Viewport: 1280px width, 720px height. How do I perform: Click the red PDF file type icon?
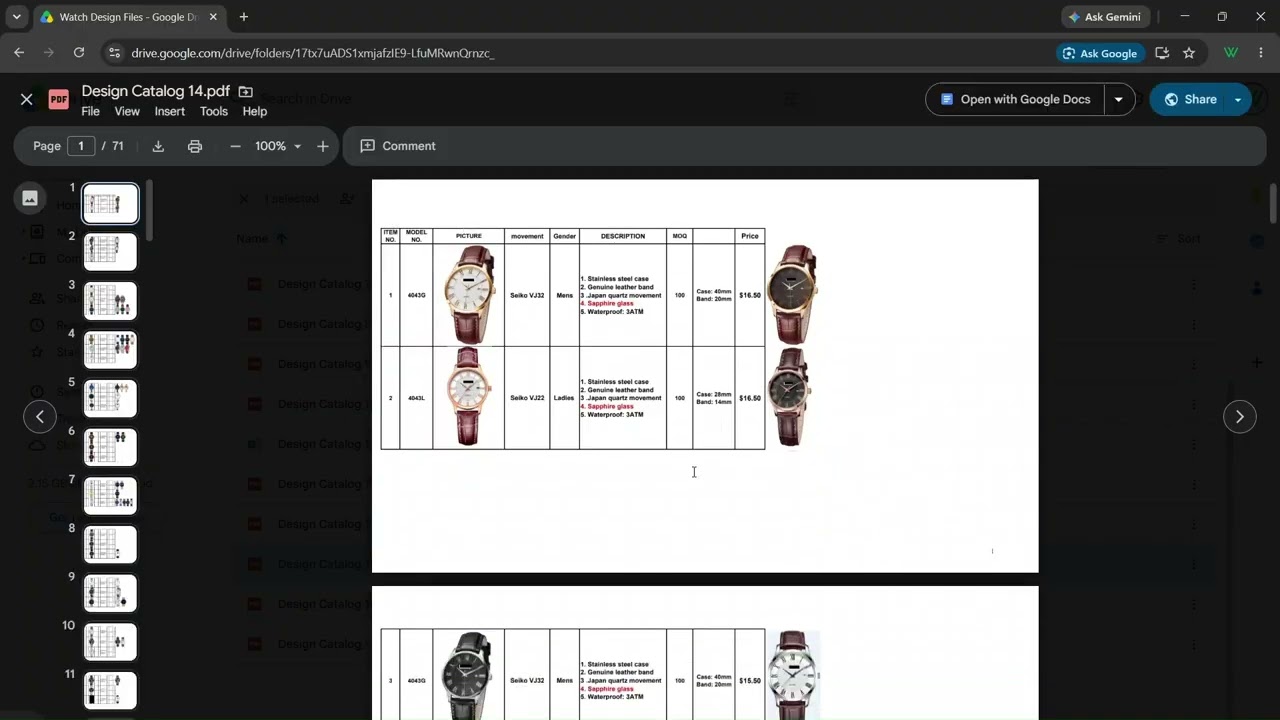(59, 99)
